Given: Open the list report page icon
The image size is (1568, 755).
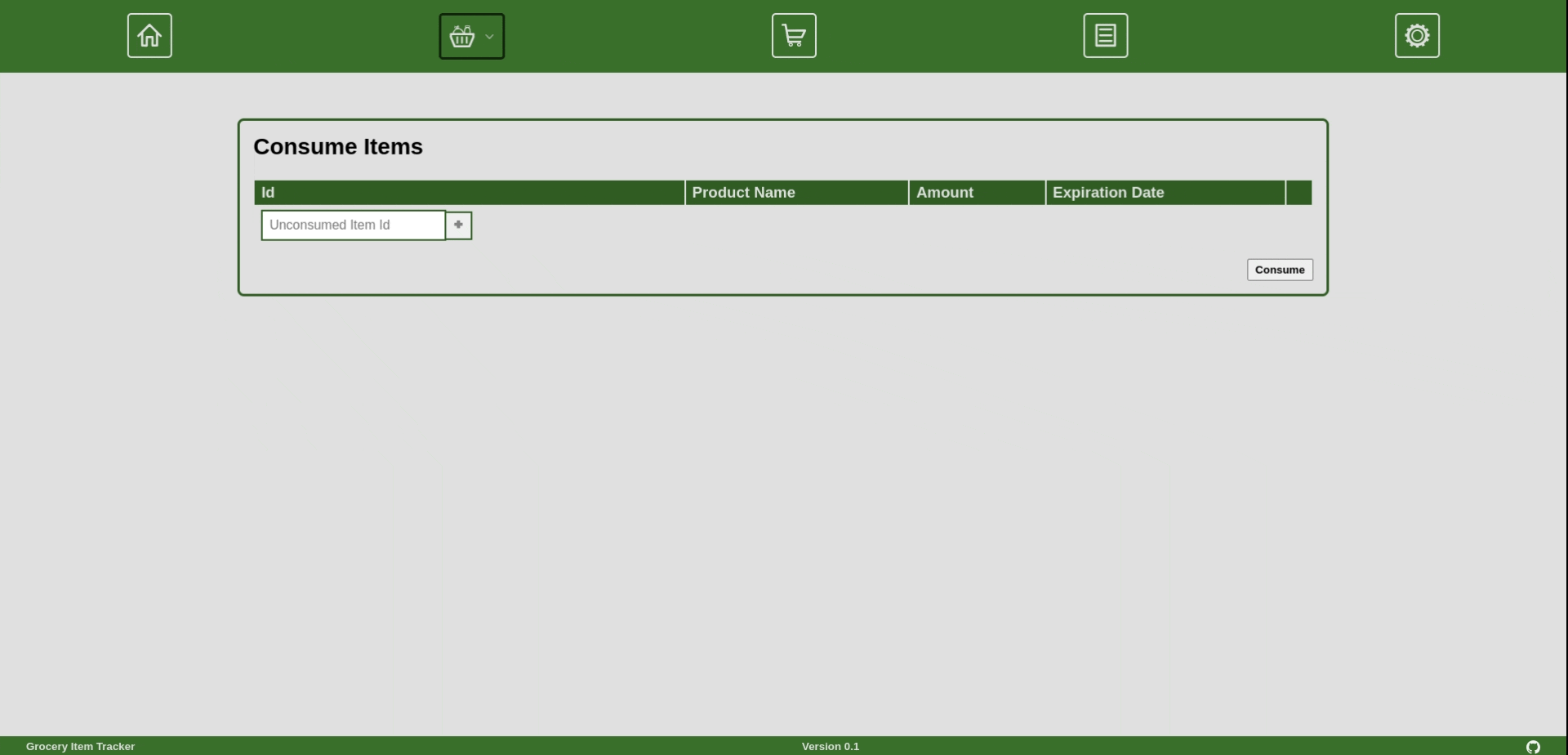Looking at the screenshot, I should (1106, 36).
